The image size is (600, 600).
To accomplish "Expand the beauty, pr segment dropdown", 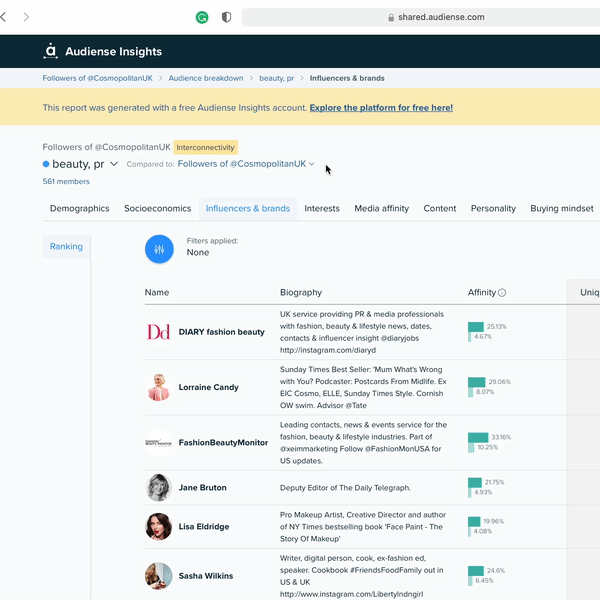I will (114, 164).
